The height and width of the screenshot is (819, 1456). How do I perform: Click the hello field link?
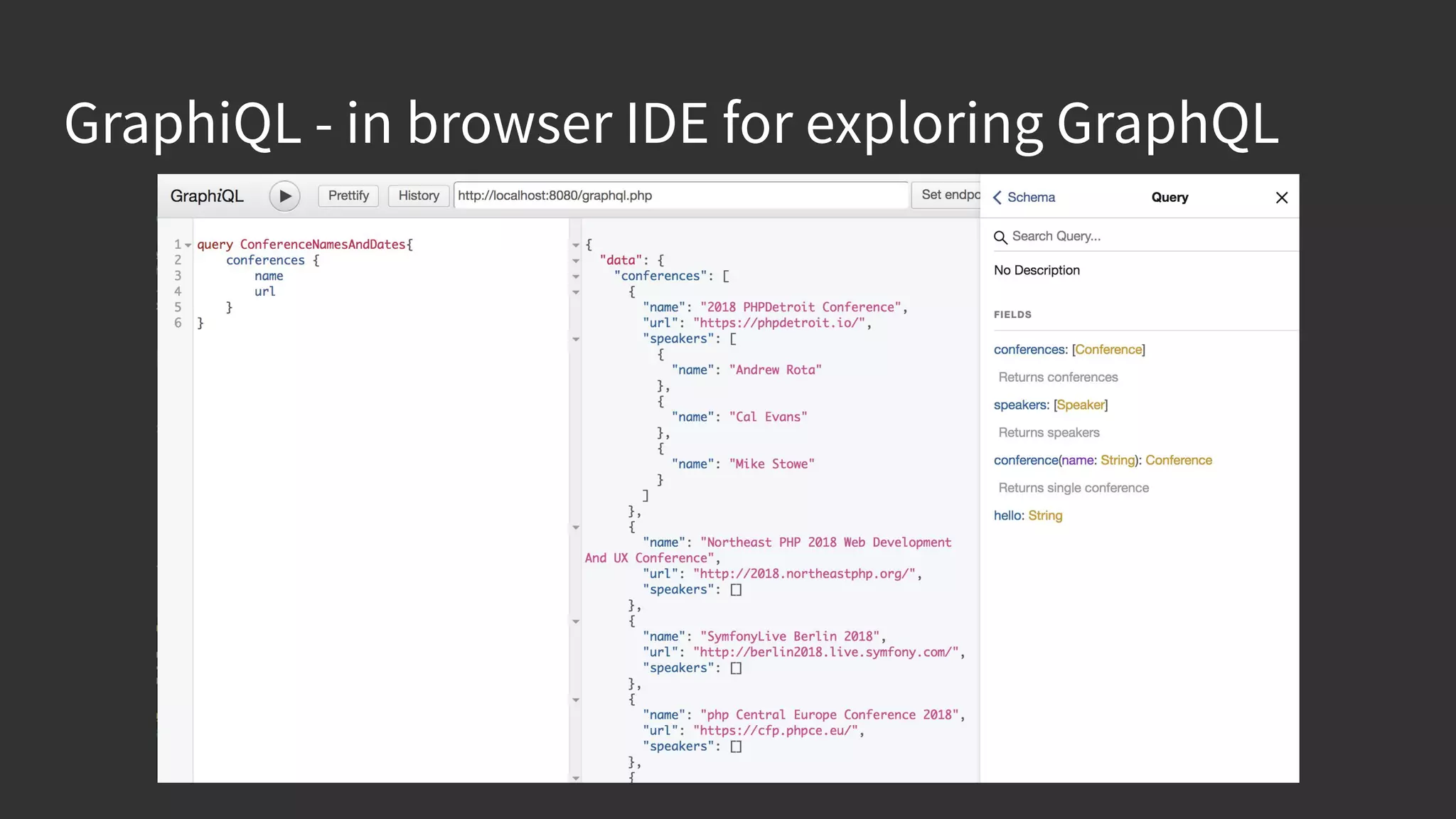[1007, 516]
